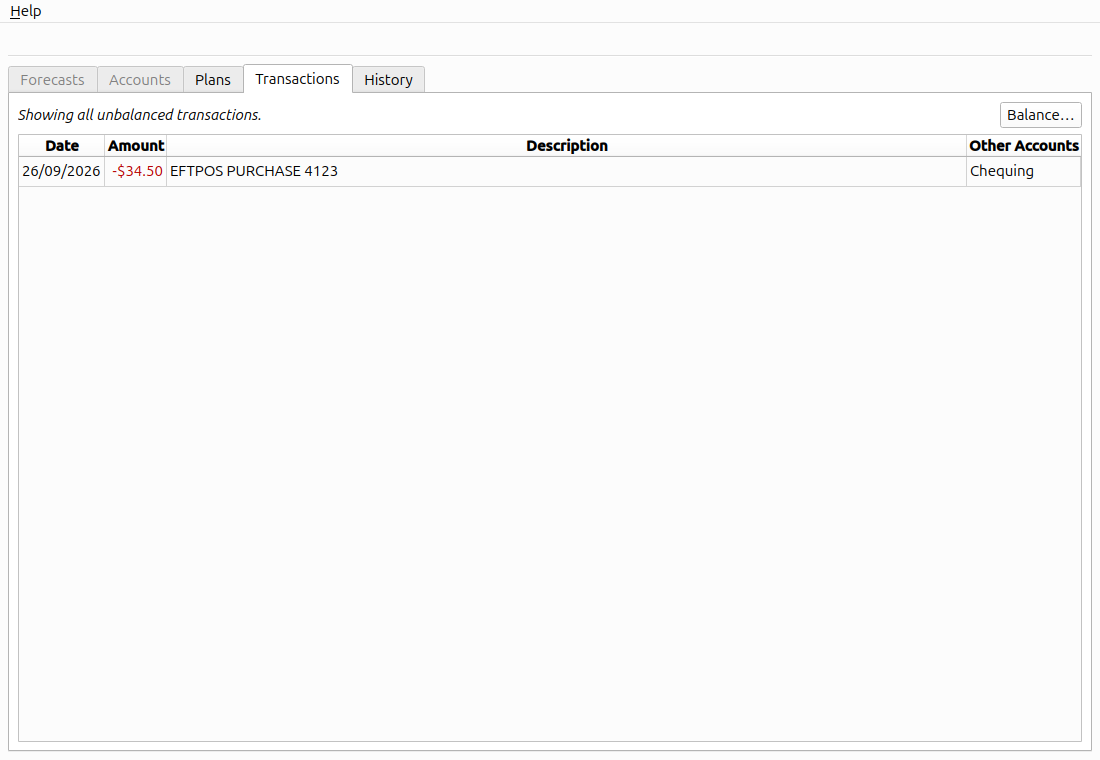The height and width of the screenshot is (760, 1100).
Task: Open the Help menu
Action: coord(25,11)
